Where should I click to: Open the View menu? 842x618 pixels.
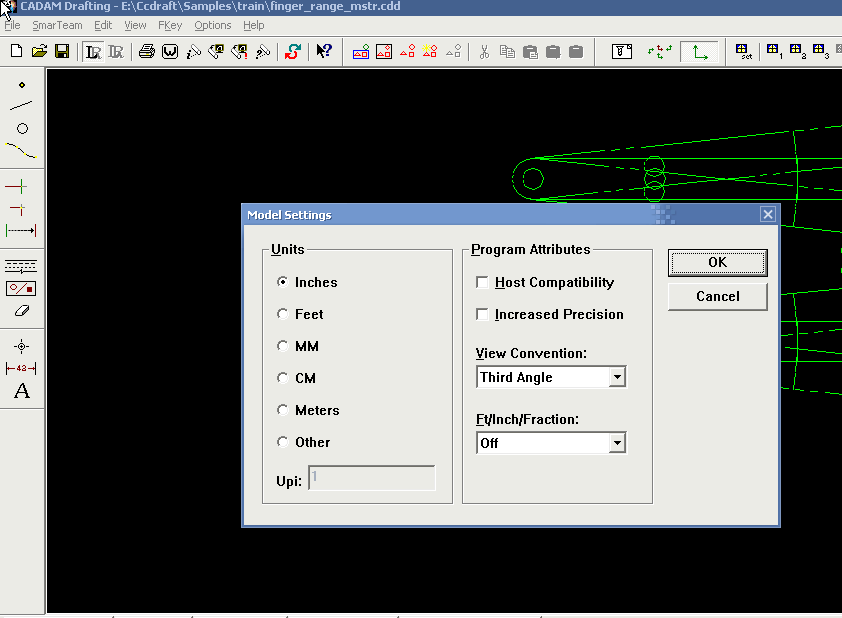(x=135, y=25)
